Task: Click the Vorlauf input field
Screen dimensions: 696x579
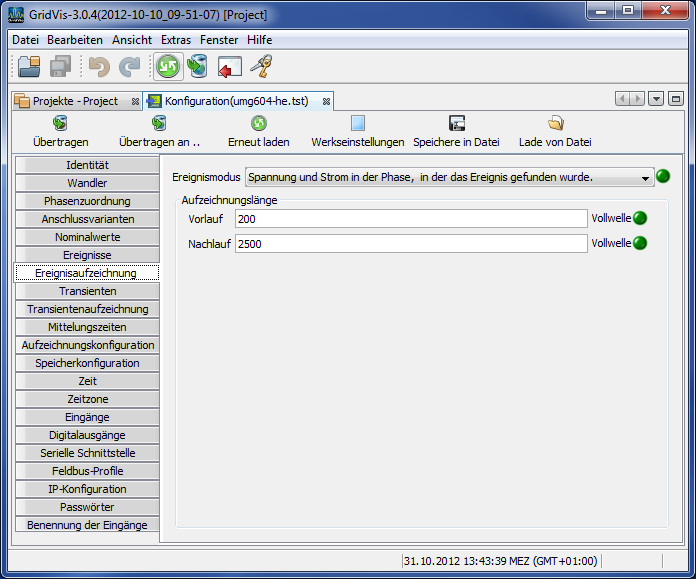Action: pos(411,219)
